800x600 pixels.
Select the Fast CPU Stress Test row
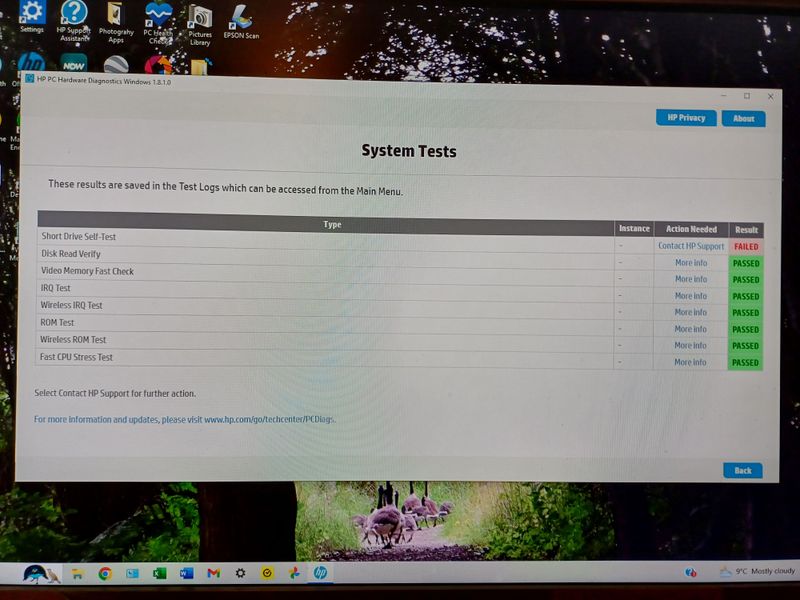pyautogui.click(x=400, y=360)
